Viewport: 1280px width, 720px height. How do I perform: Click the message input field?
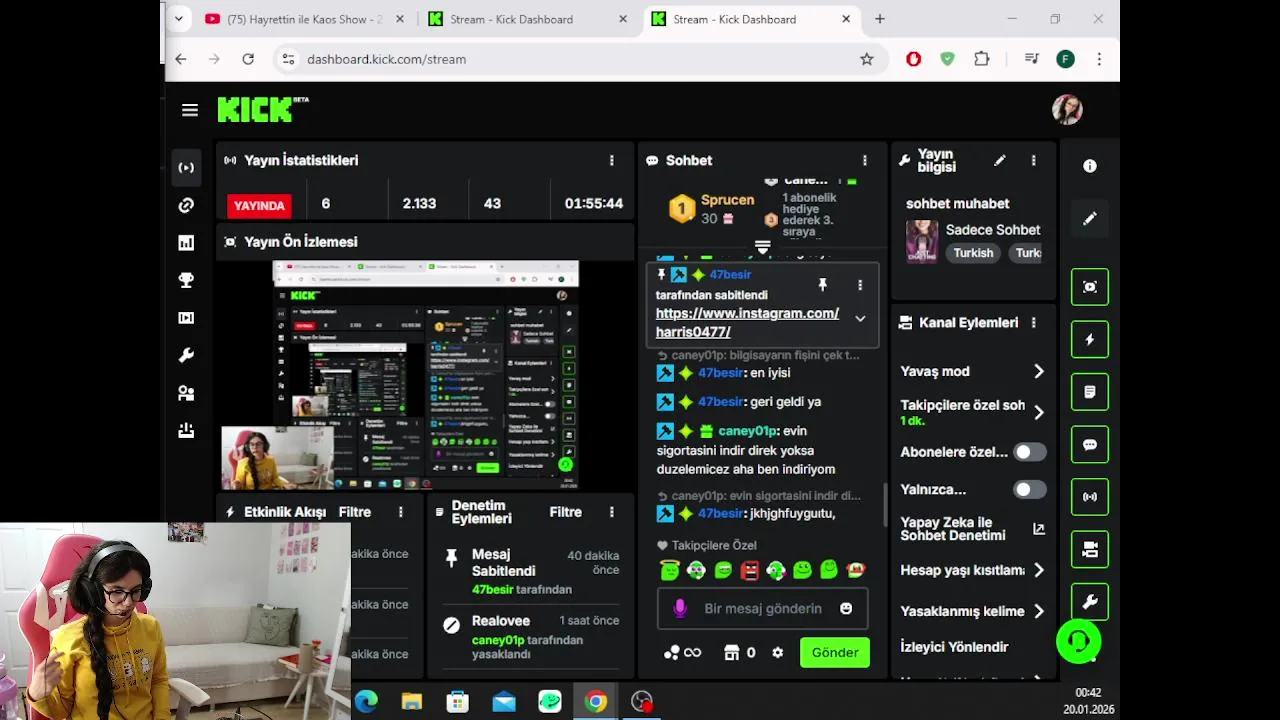tap(762, 608)
